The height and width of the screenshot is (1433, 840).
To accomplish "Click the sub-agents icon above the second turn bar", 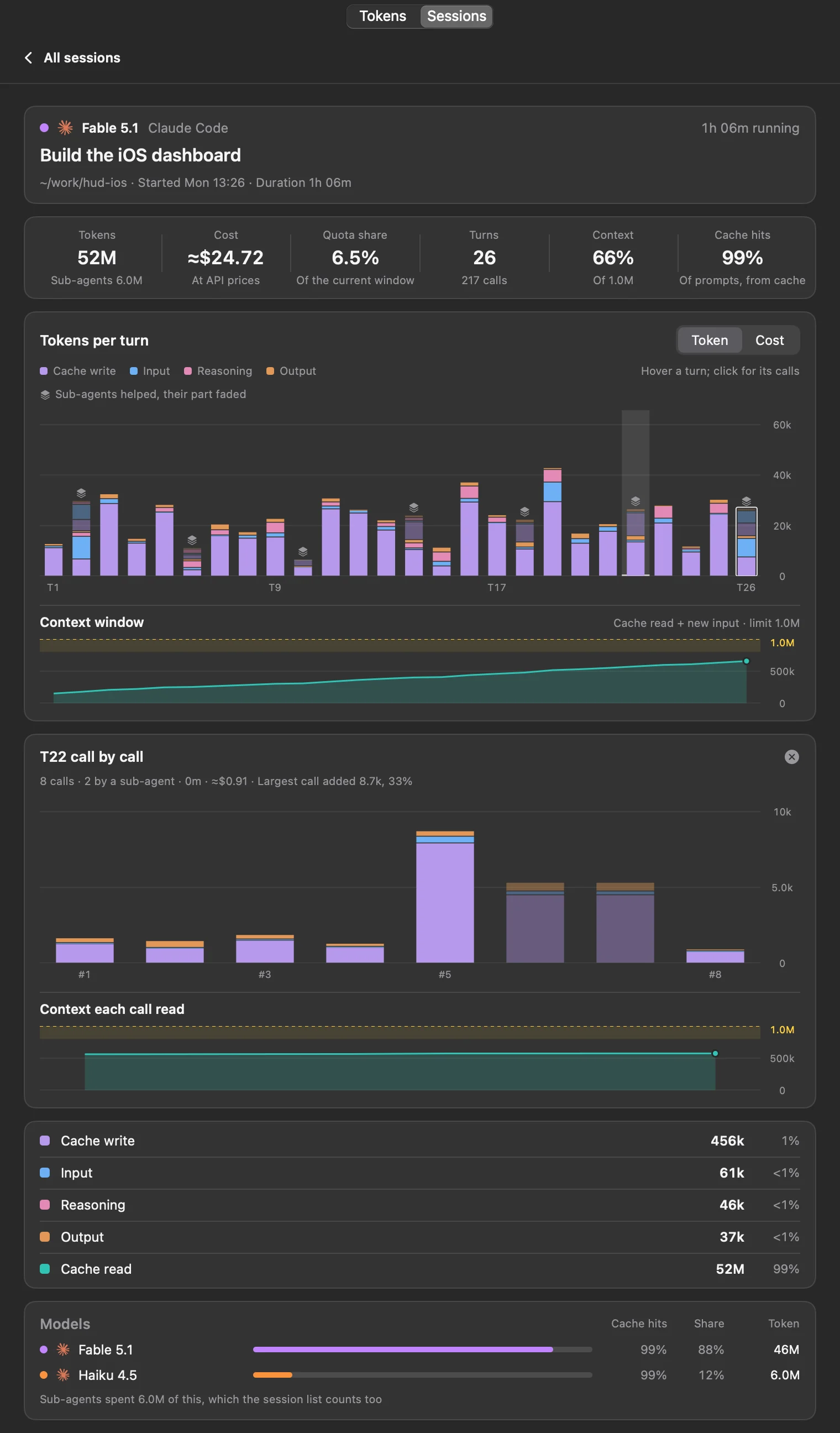I will pyautogui.click(x=81, y=493).
